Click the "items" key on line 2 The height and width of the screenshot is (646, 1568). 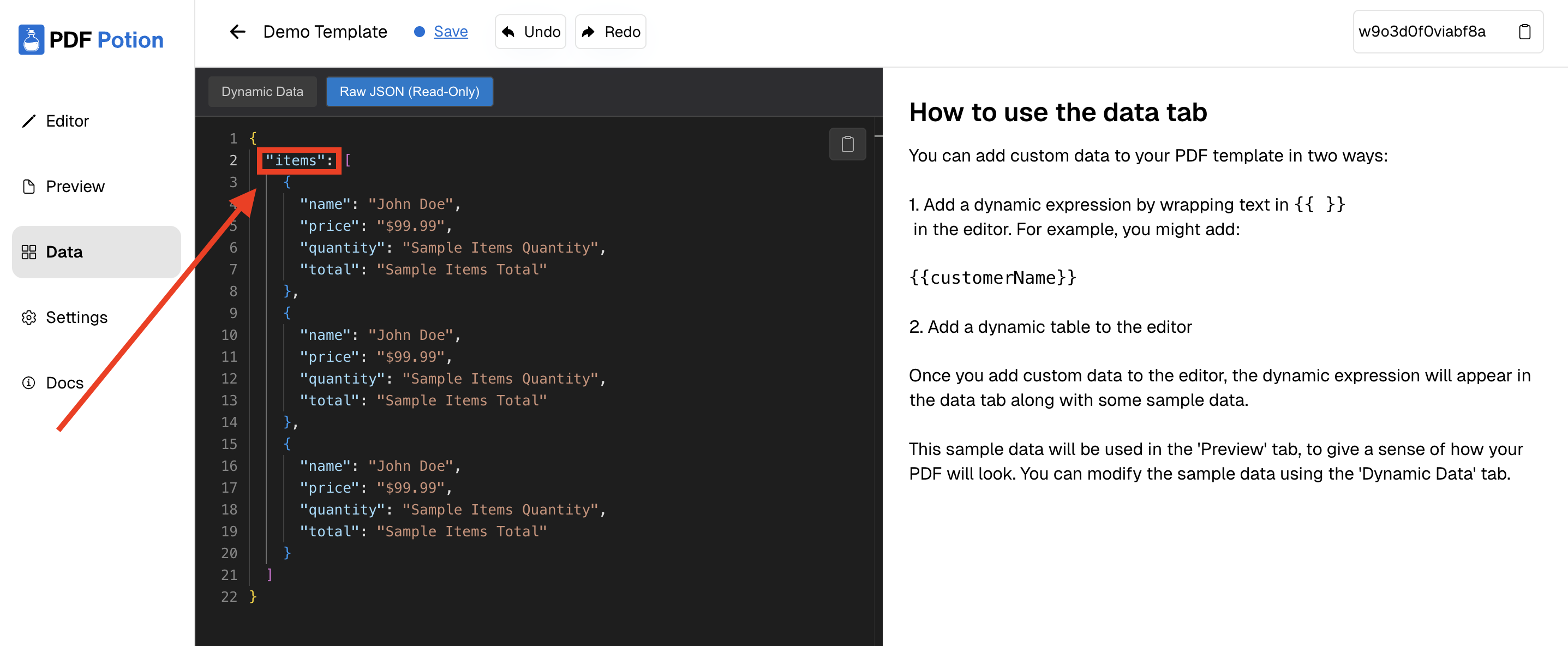pos(295,160)
